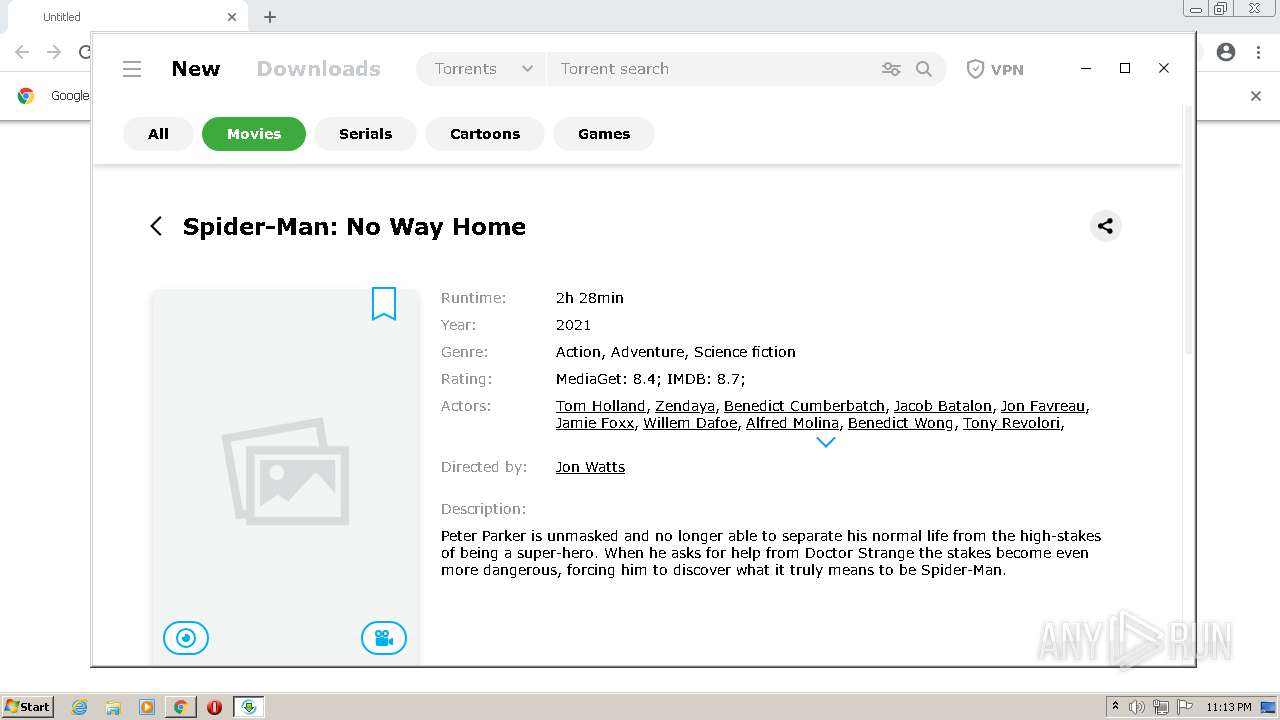Open media player taskbar icon
Screen dimensions: 1280x720
[147, 707]
